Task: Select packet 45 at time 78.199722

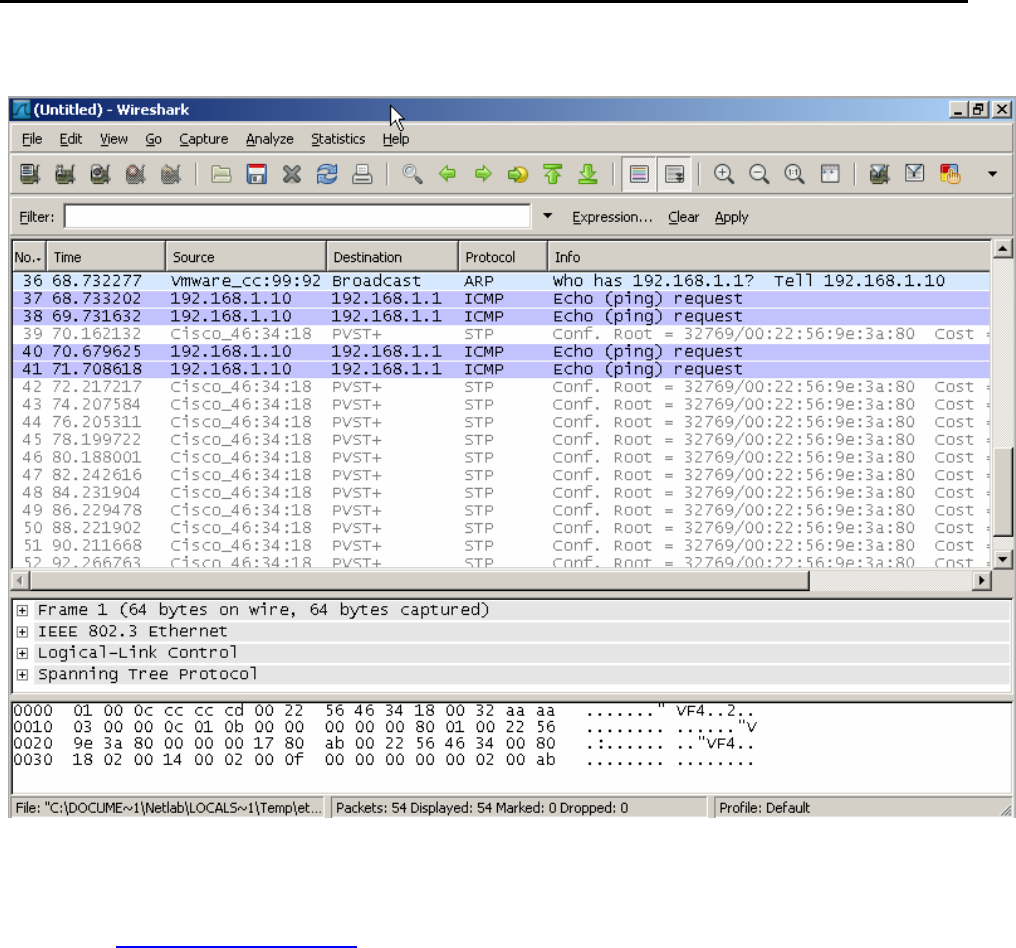Action: pos(502,439)
